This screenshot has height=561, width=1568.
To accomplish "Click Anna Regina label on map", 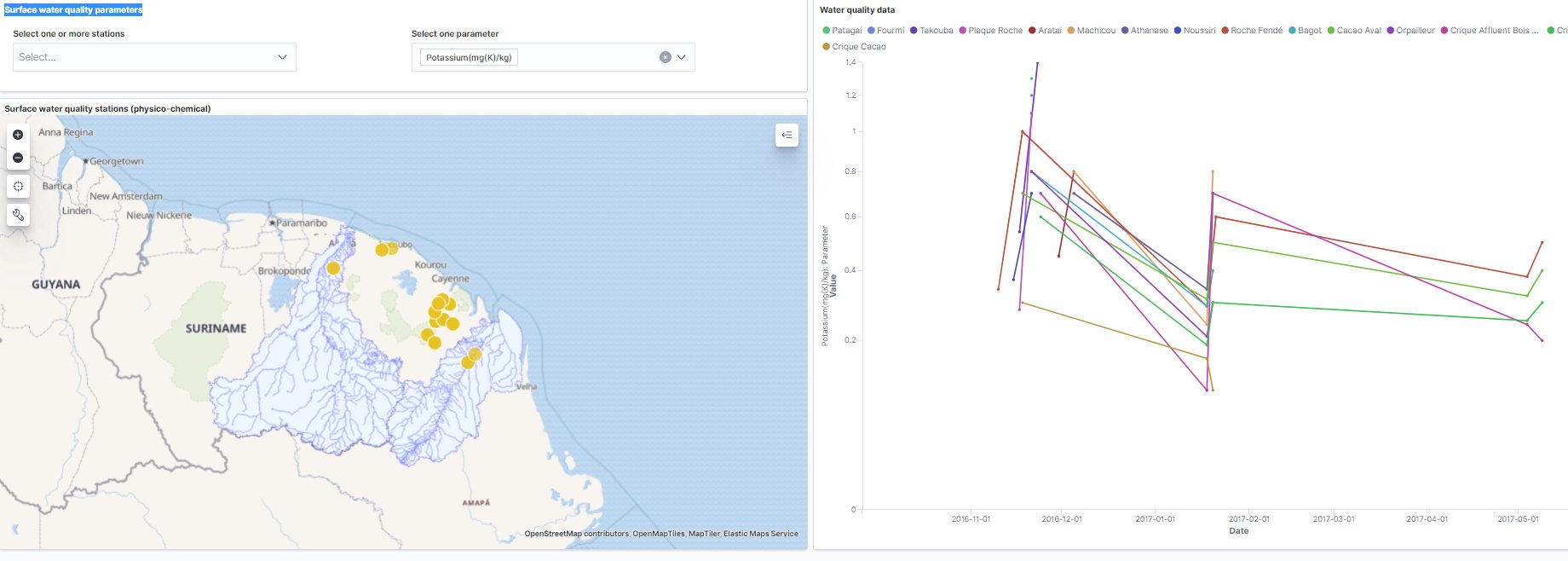I will [x=66, y=132].
